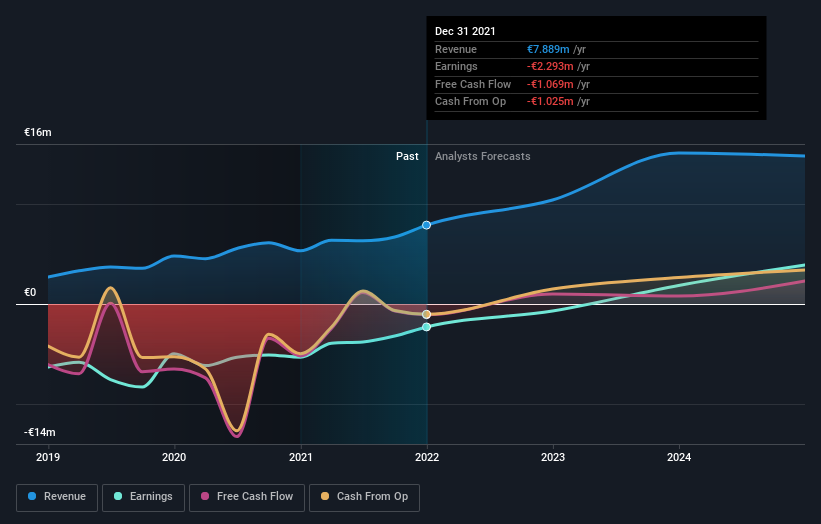The height and width of the screenshot is (524, 821).
Task: Click the -€1.069m free cash flow value
Action: [x=550, y=84]
